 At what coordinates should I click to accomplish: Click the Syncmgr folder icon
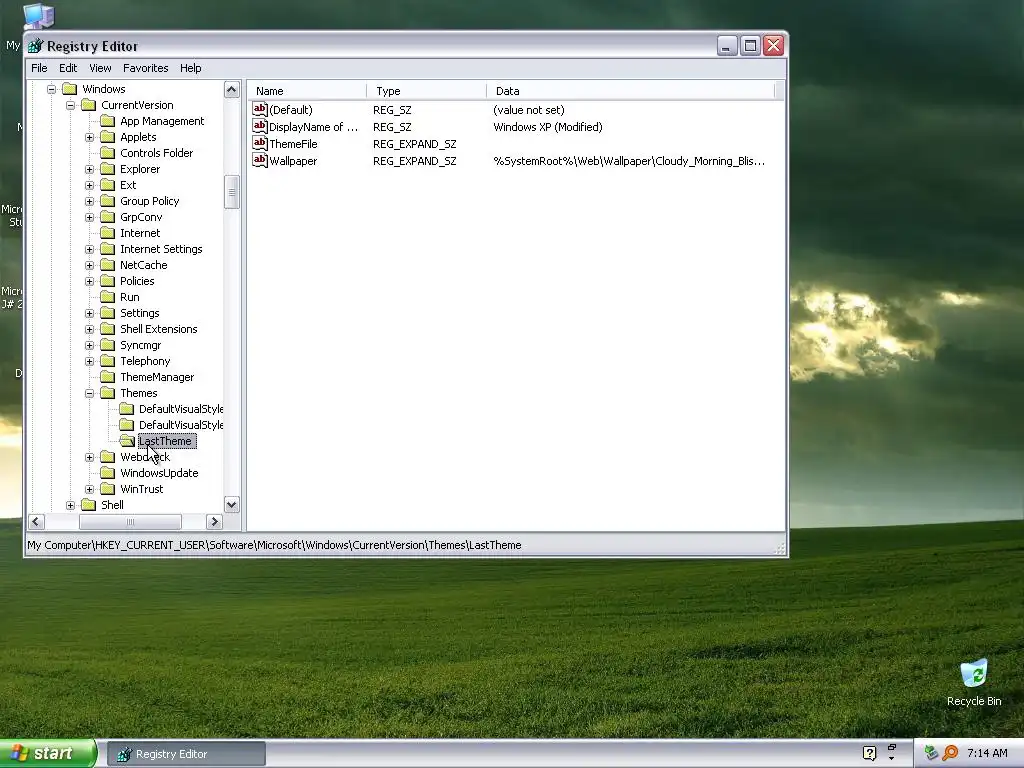[107, 345]
